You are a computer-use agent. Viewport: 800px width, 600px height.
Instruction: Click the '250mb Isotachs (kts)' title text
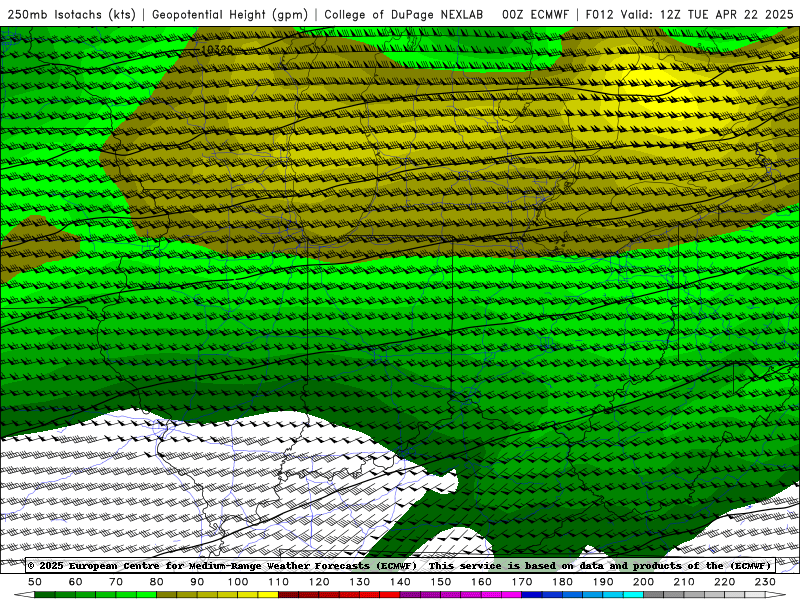click(x=72, y=14)
